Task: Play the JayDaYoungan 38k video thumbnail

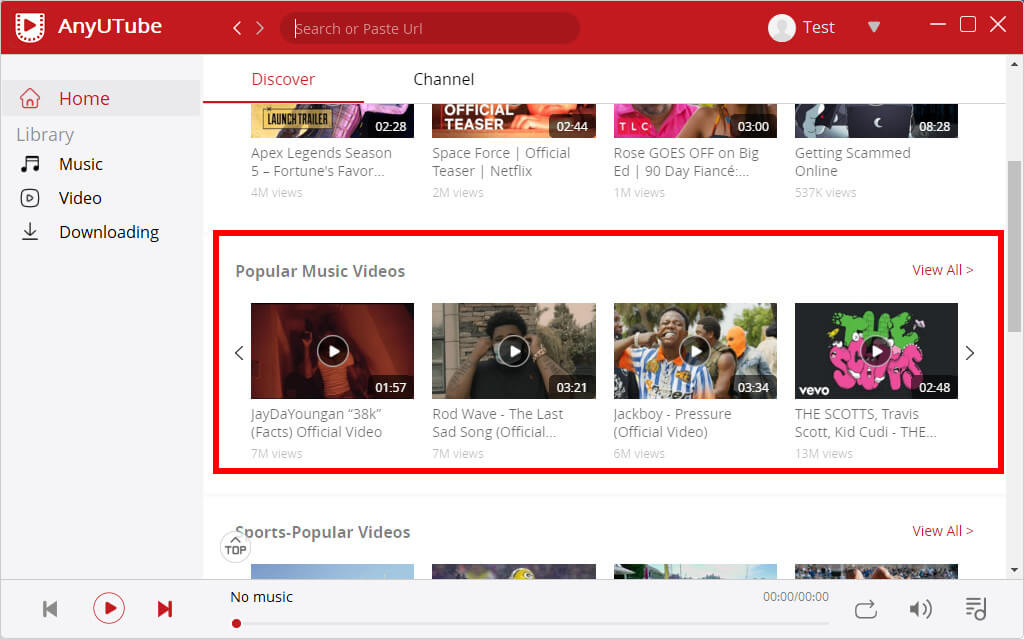Action: pos(332,351)
